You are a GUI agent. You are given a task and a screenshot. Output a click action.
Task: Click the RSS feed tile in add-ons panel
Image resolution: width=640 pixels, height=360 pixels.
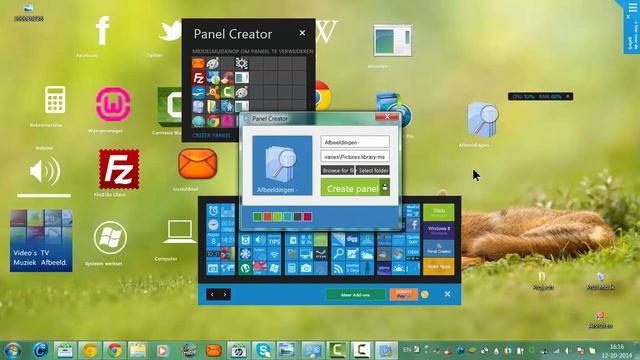pos(338,268)
